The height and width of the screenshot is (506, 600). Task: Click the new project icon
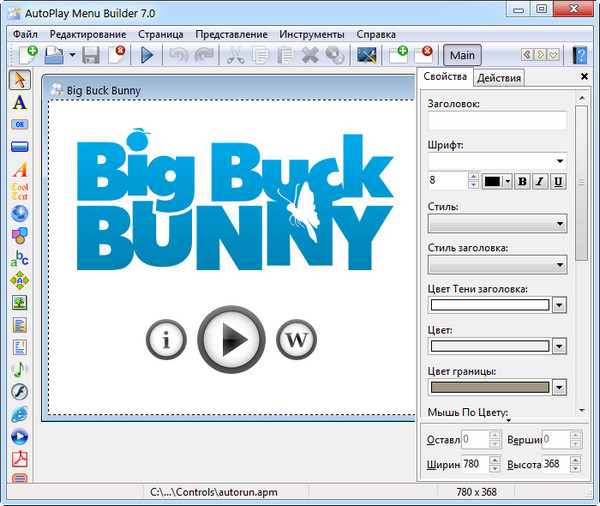coord(26,56)
